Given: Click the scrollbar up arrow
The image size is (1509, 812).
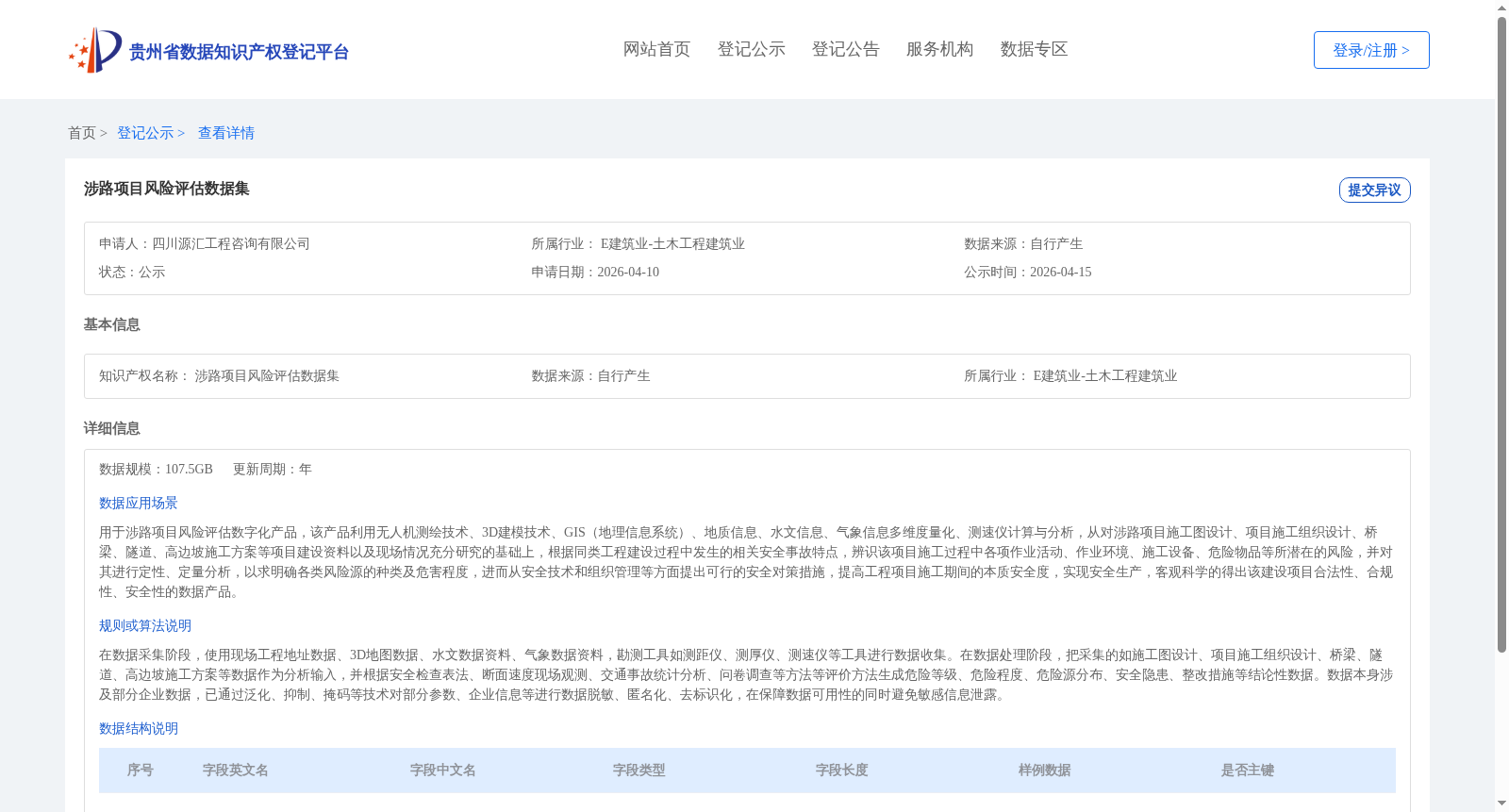Looking at the screenshot, I should pyautogui.click(x=1501, y=8).
